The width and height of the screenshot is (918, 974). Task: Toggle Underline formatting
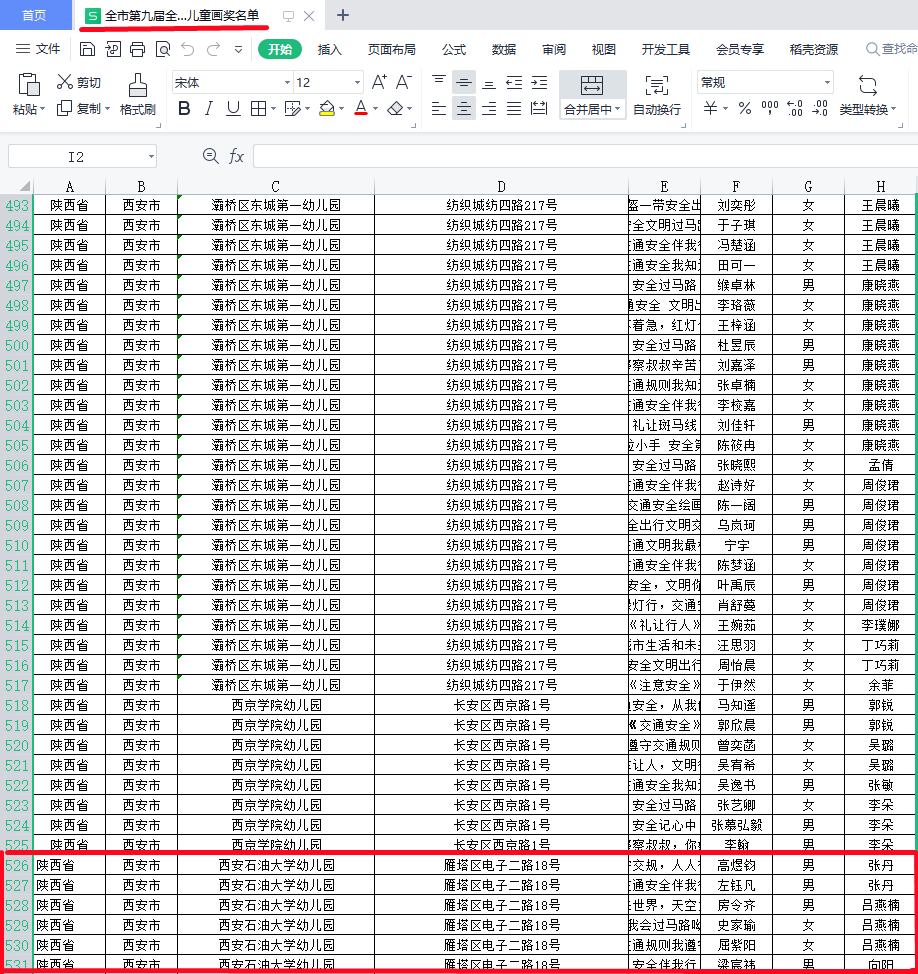pos(233,109)
